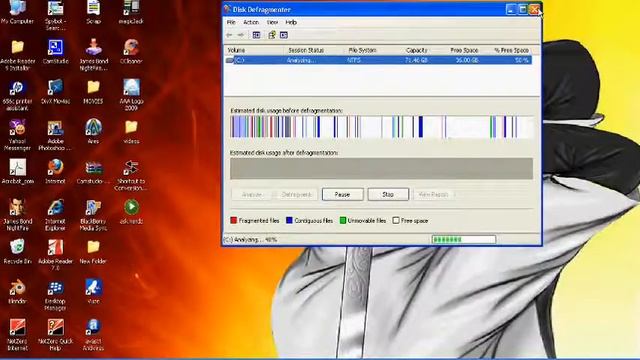Select the CCleaner desktop icon

pos(131,51)
